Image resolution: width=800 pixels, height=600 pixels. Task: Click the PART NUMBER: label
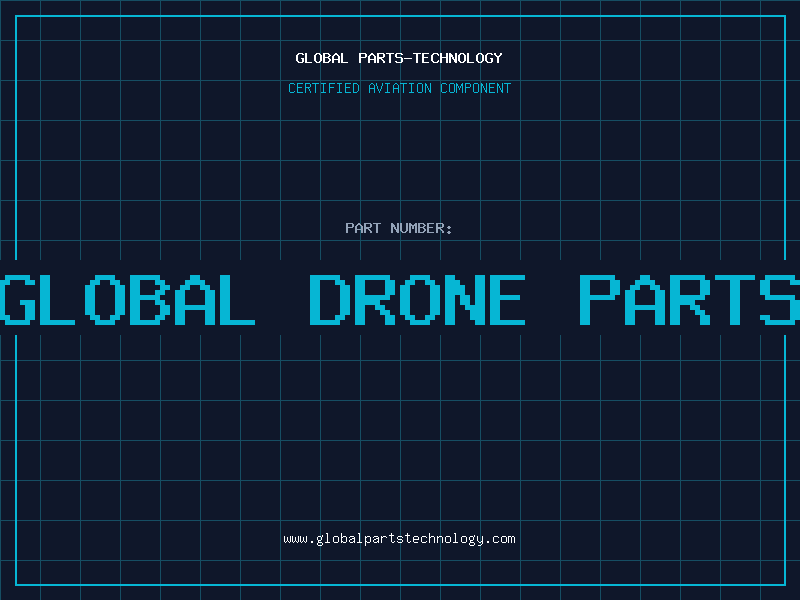click(399, 228)
